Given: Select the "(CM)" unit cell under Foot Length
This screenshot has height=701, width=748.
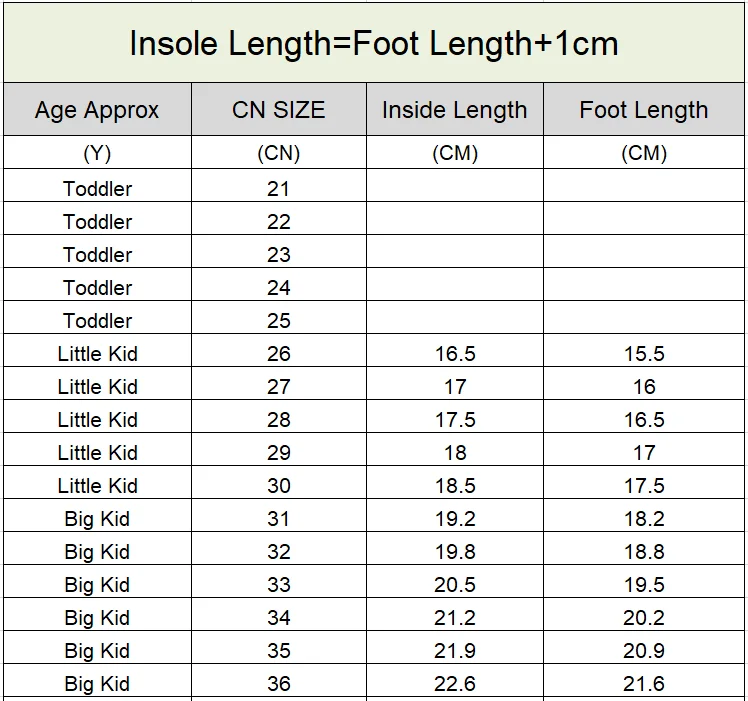Looking at the screenshot, I should [x=643, y=153].
